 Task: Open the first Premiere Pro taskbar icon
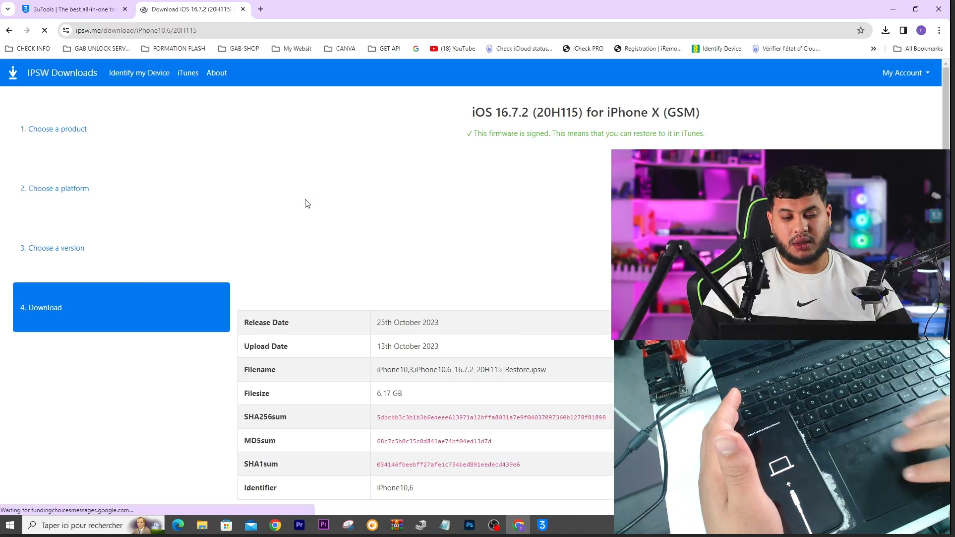click(x=300, y=525)
